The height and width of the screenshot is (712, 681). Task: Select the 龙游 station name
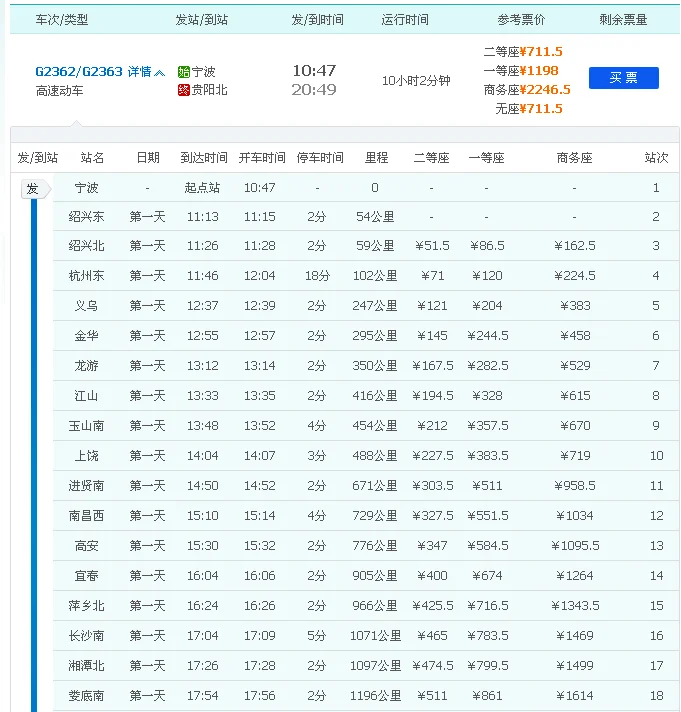pos(86,366)
